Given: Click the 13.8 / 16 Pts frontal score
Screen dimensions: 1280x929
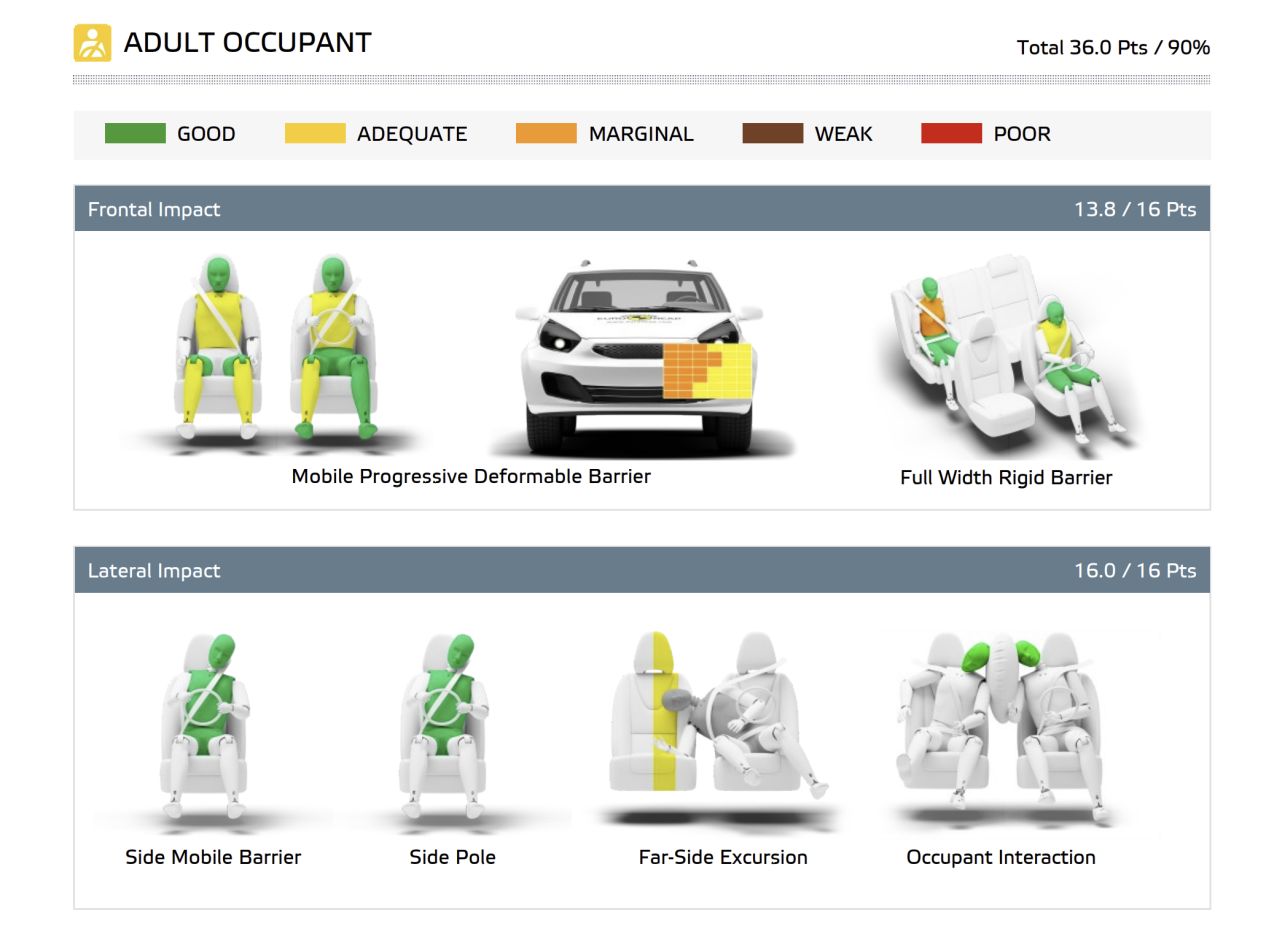Looking at the screenshot, I should tap(1135, 209).
